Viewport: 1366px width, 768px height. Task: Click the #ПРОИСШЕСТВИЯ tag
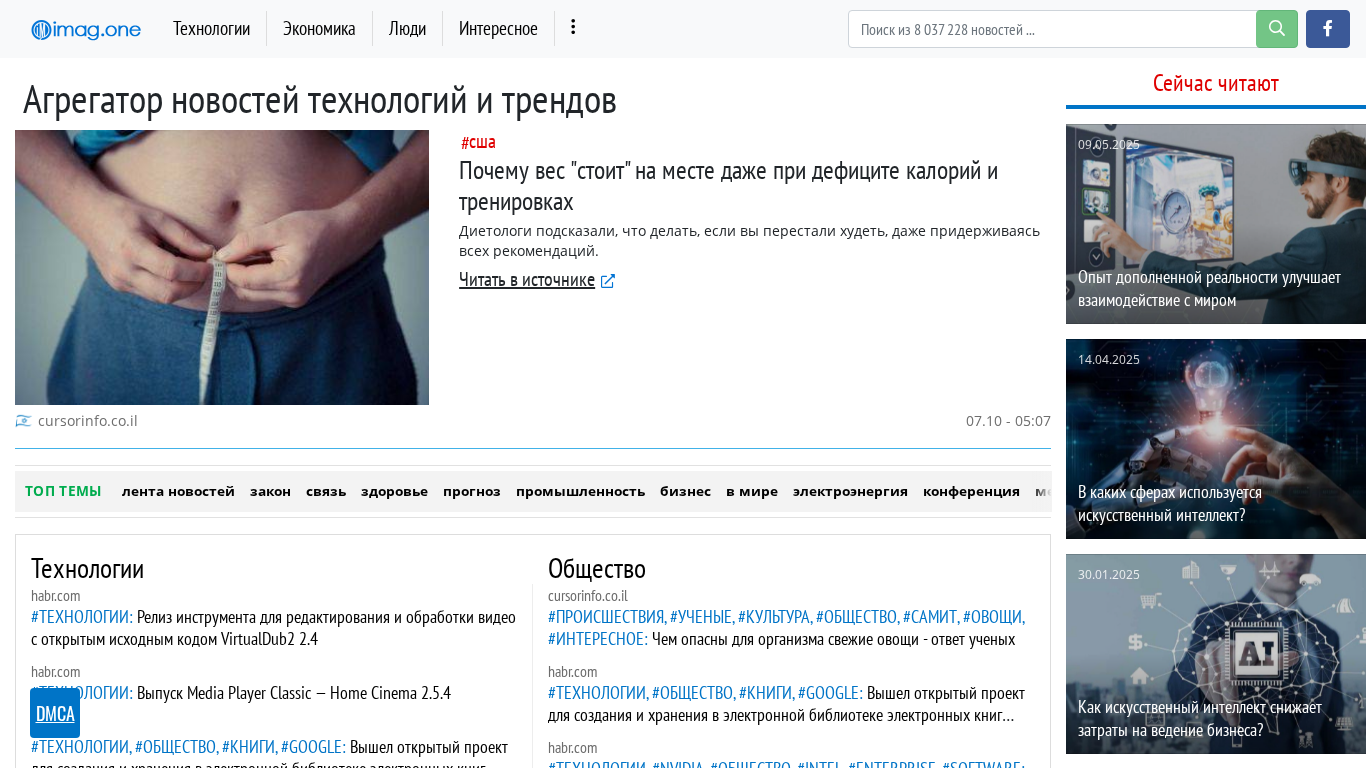[607, 617]
